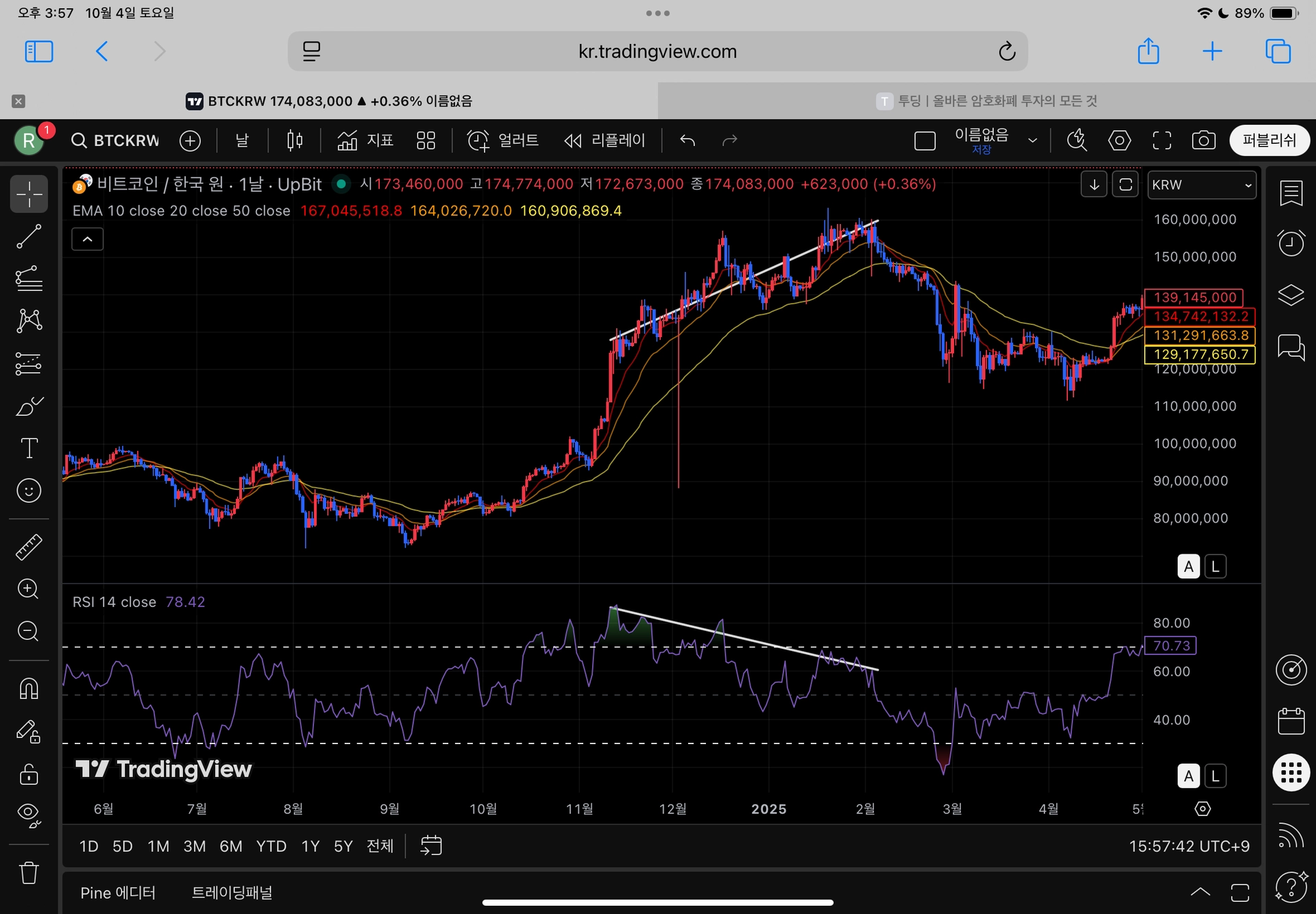Toggle auto scale A on price chart
This screenshot has height=914, width=1316.
pyautogui.click(x=1188, y=567)
